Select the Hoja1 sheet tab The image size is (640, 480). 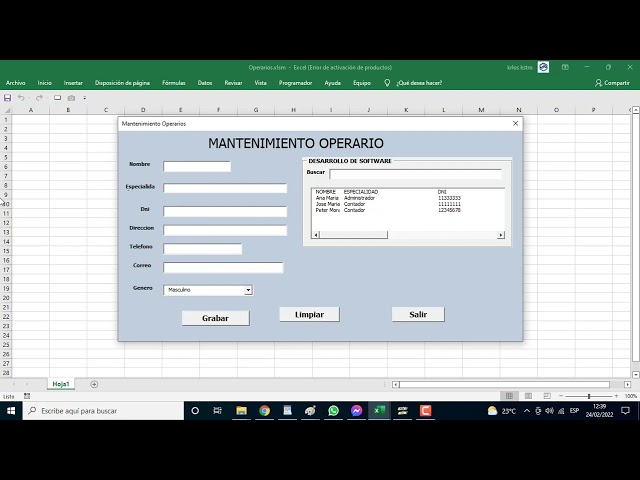[61, 384]
